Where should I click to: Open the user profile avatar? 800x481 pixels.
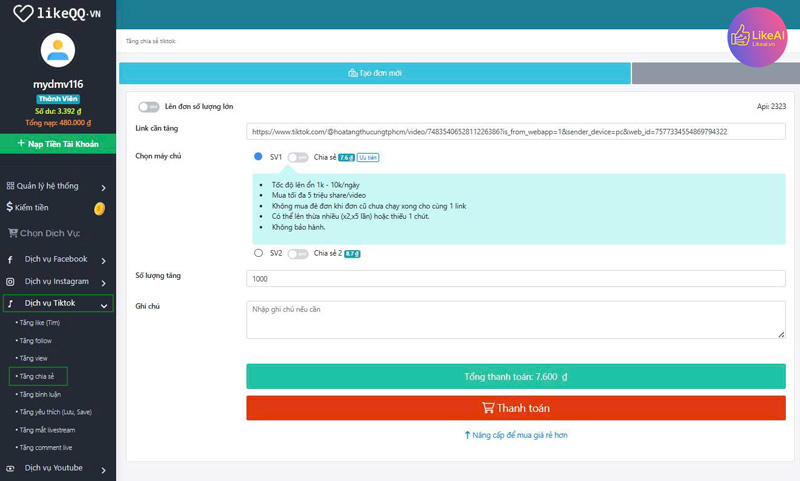point(57,52)
